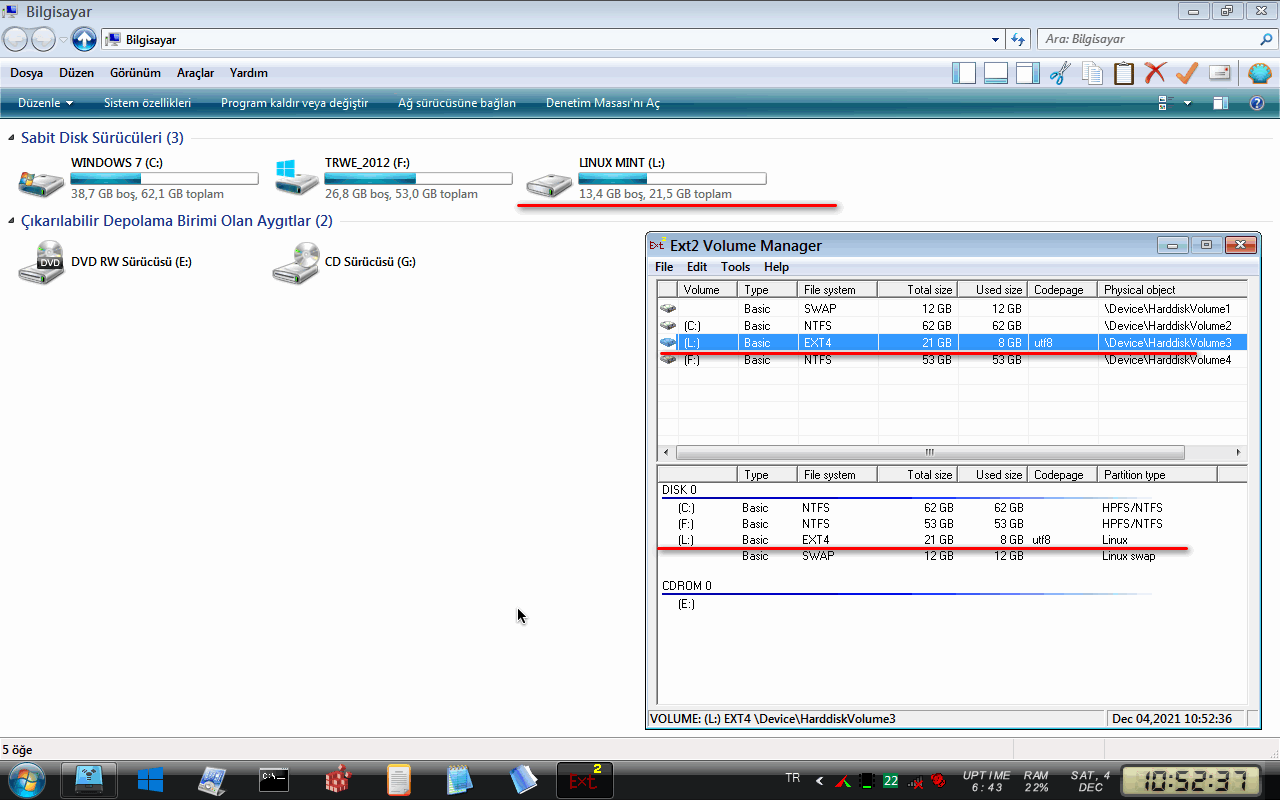Open the Windows Start orb
1280x800 pixels.
click(x=25, y=779)
